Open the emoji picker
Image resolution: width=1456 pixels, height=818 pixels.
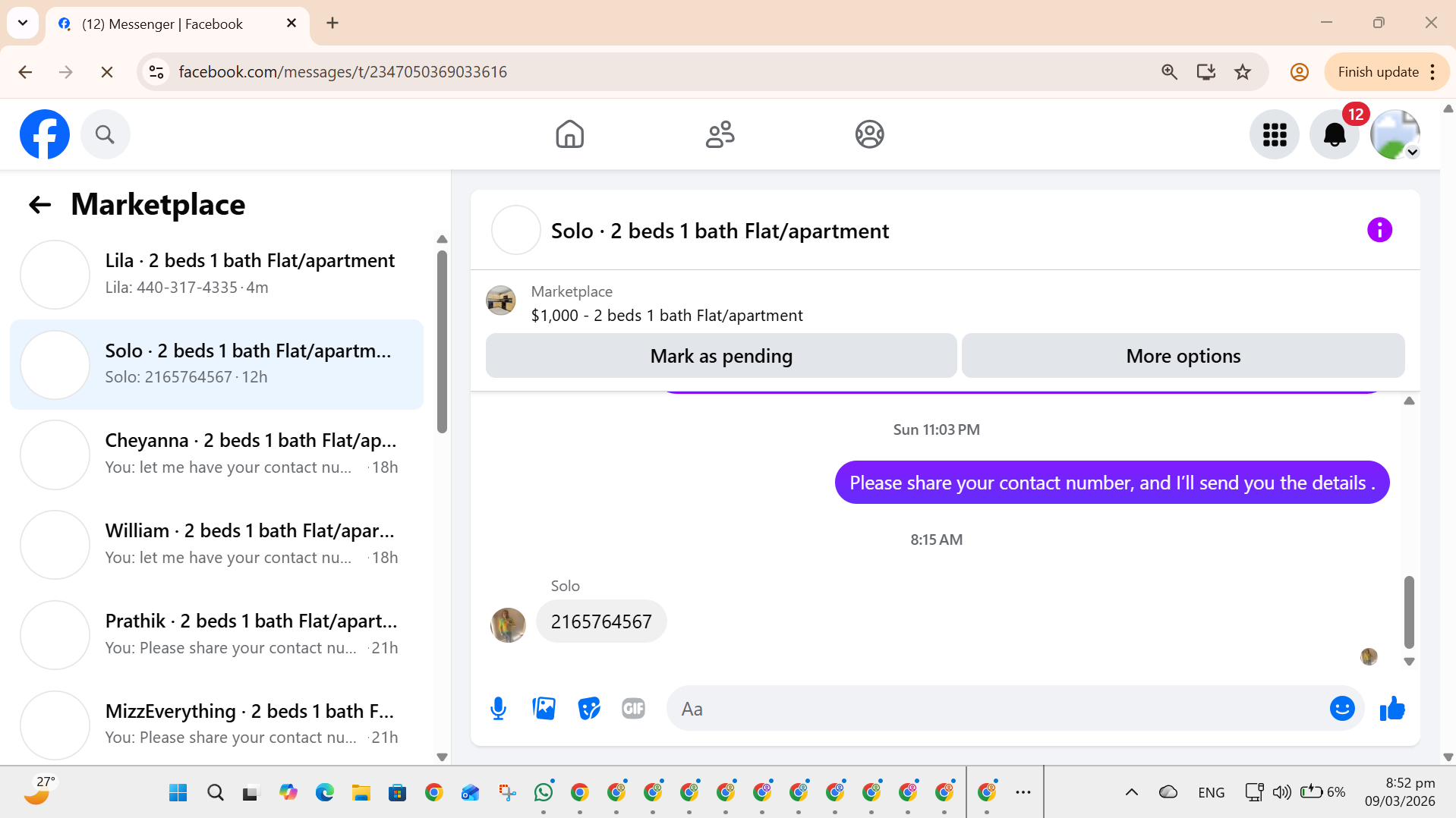pyautogui.click(x=1342, y=709)
